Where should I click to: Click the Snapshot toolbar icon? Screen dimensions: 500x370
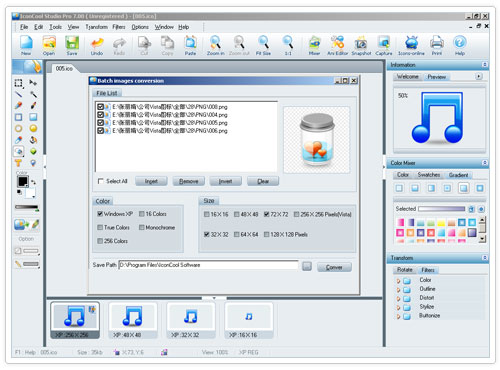point(361,43)
